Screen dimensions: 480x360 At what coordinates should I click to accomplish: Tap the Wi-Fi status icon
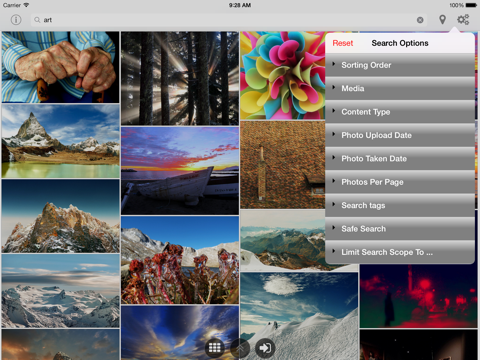(26, 5)
